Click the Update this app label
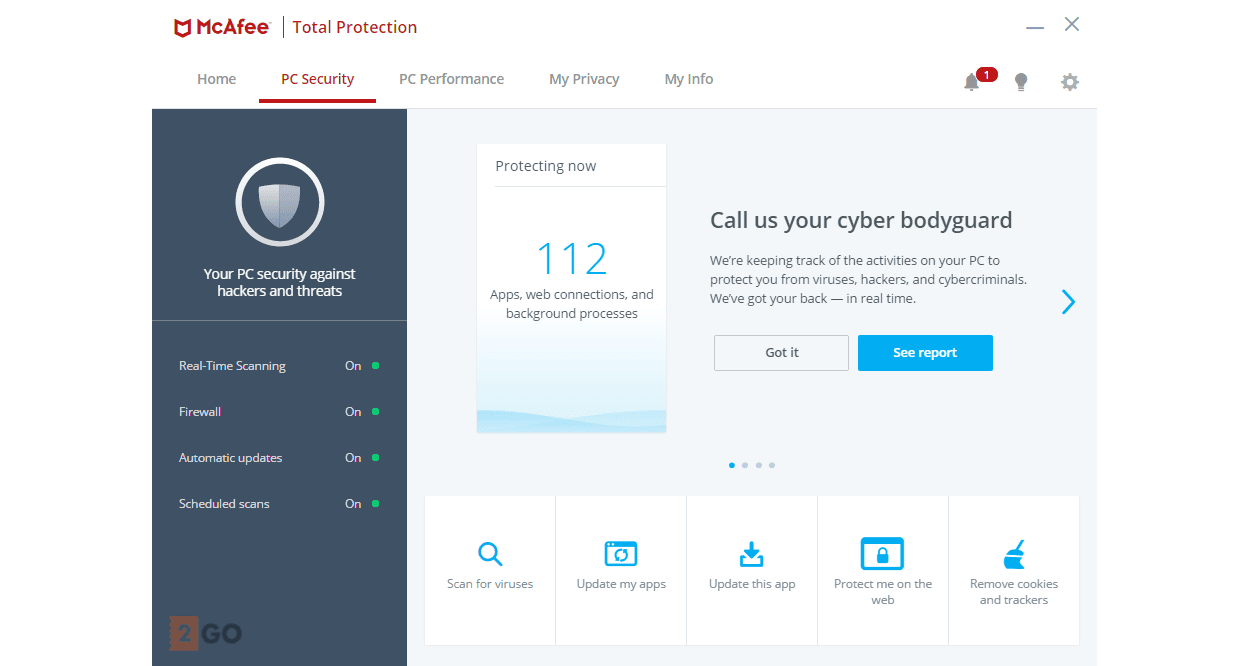This screenshot has width=1250, height=666. pyautogui.click(x=752, y=584)
